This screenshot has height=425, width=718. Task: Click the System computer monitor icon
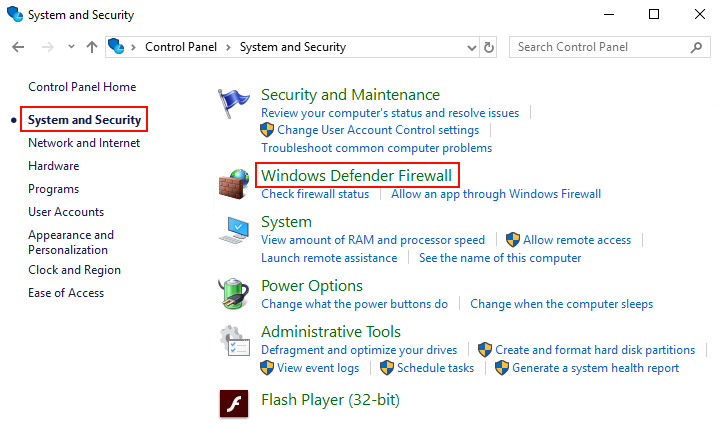234,230
